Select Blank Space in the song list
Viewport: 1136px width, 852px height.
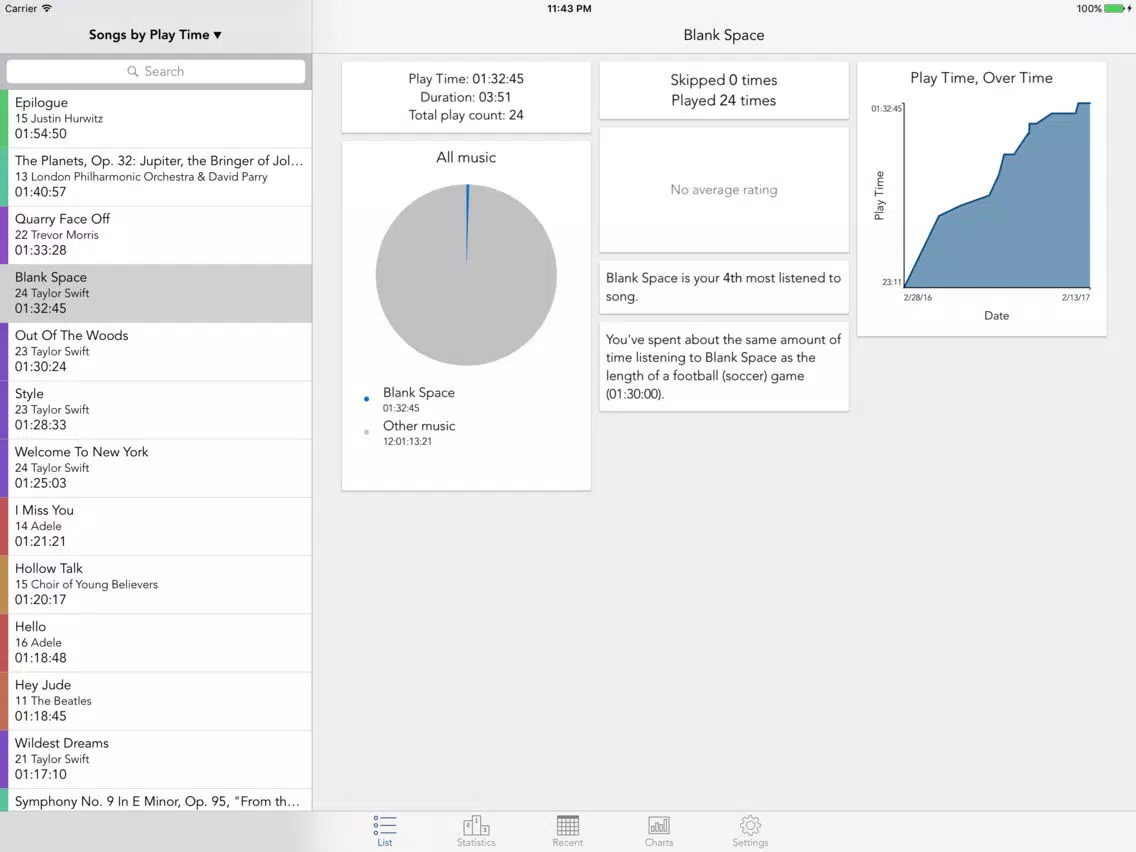click(156, 293)
